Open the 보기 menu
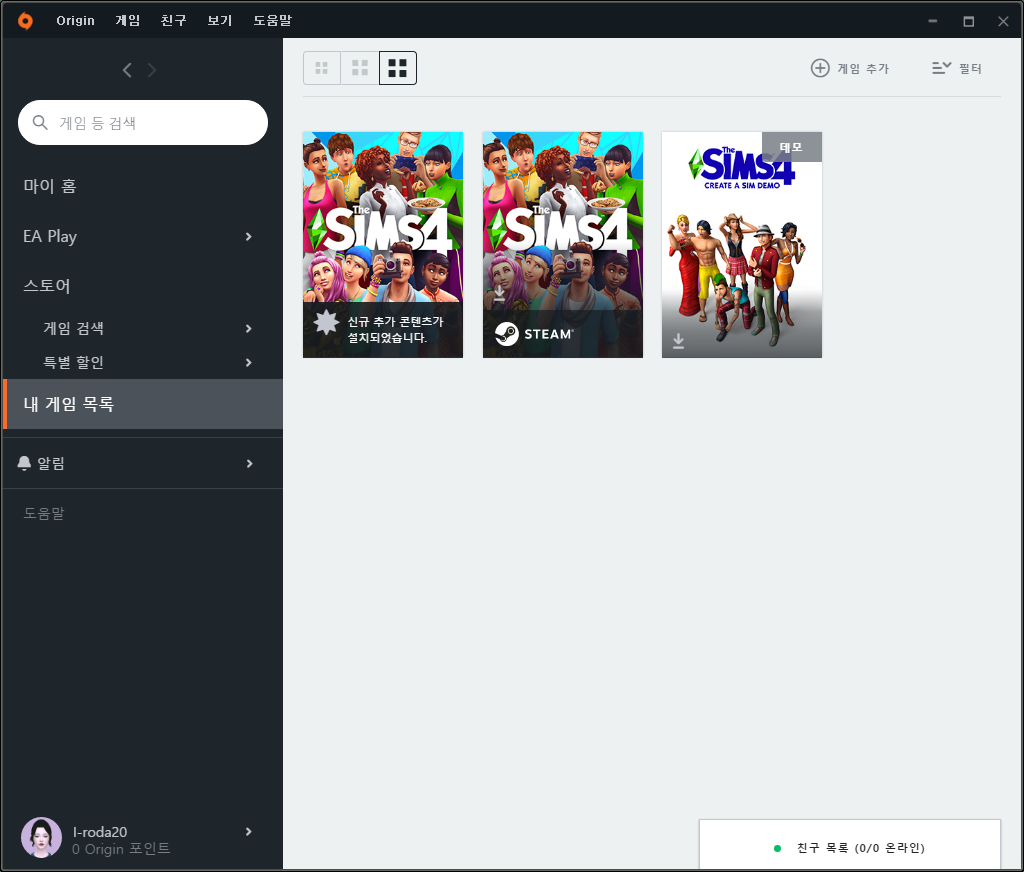1024x872 pixels. point(219,20)
